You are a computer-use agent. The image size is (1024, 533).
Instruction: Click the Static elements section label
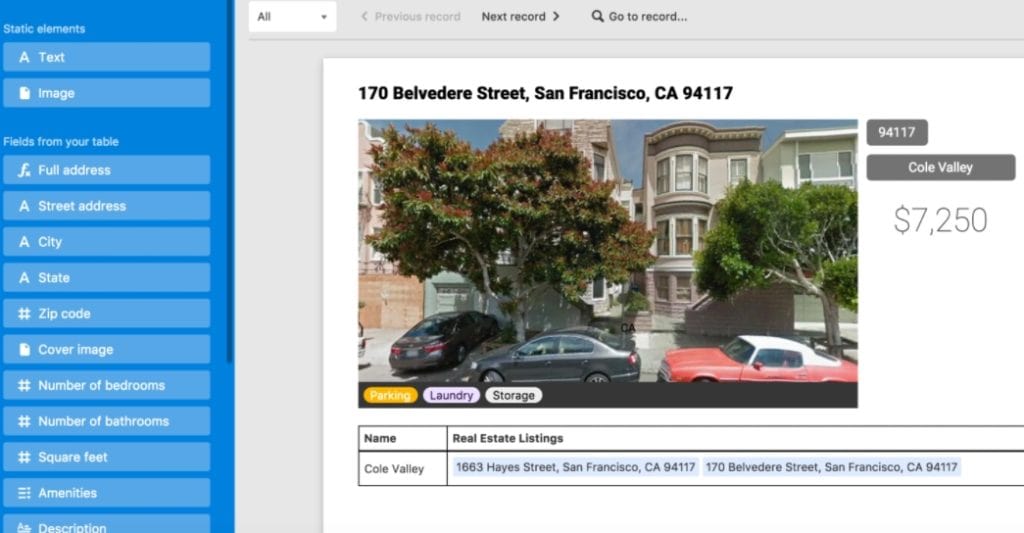tap(44, 29)
